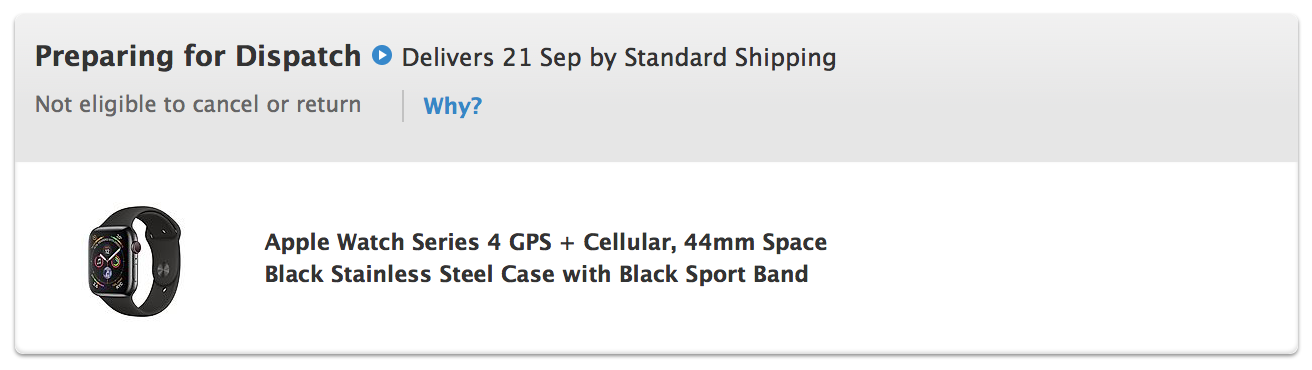Viewport: 1312px width, 370px height.
Task: Click the words 'cancel or return'
Action: click(x=277, y=104)
